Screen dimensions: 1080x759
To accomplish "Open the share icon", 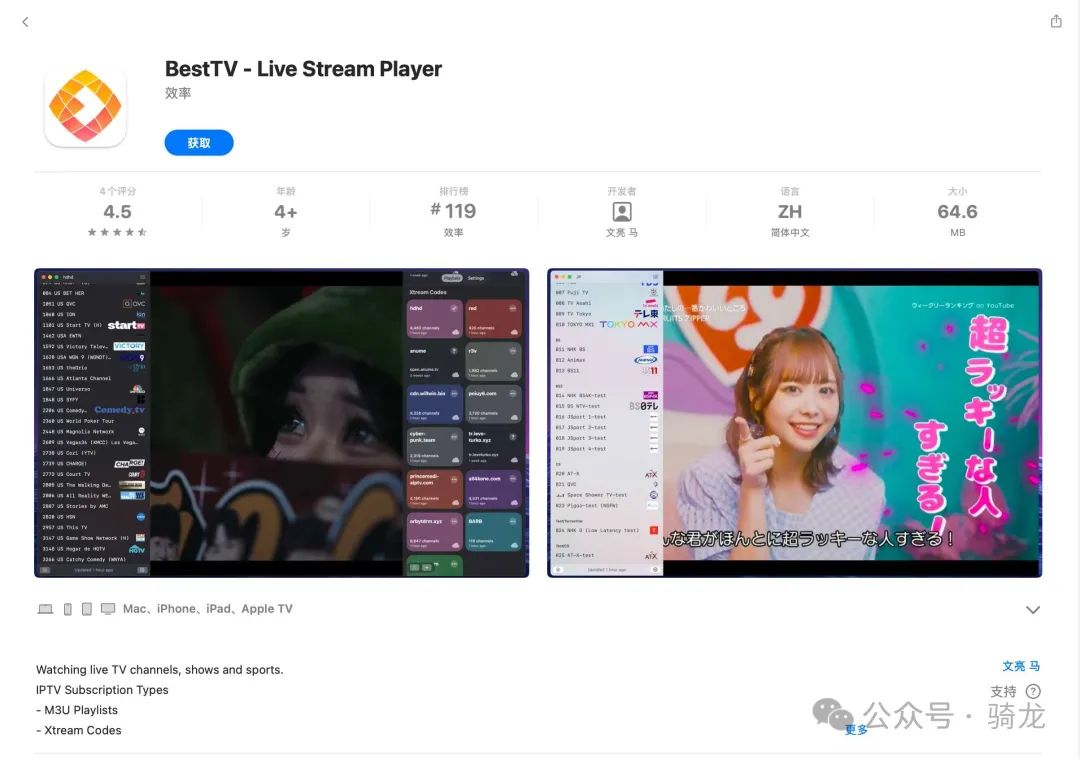I will (1055, 21).
